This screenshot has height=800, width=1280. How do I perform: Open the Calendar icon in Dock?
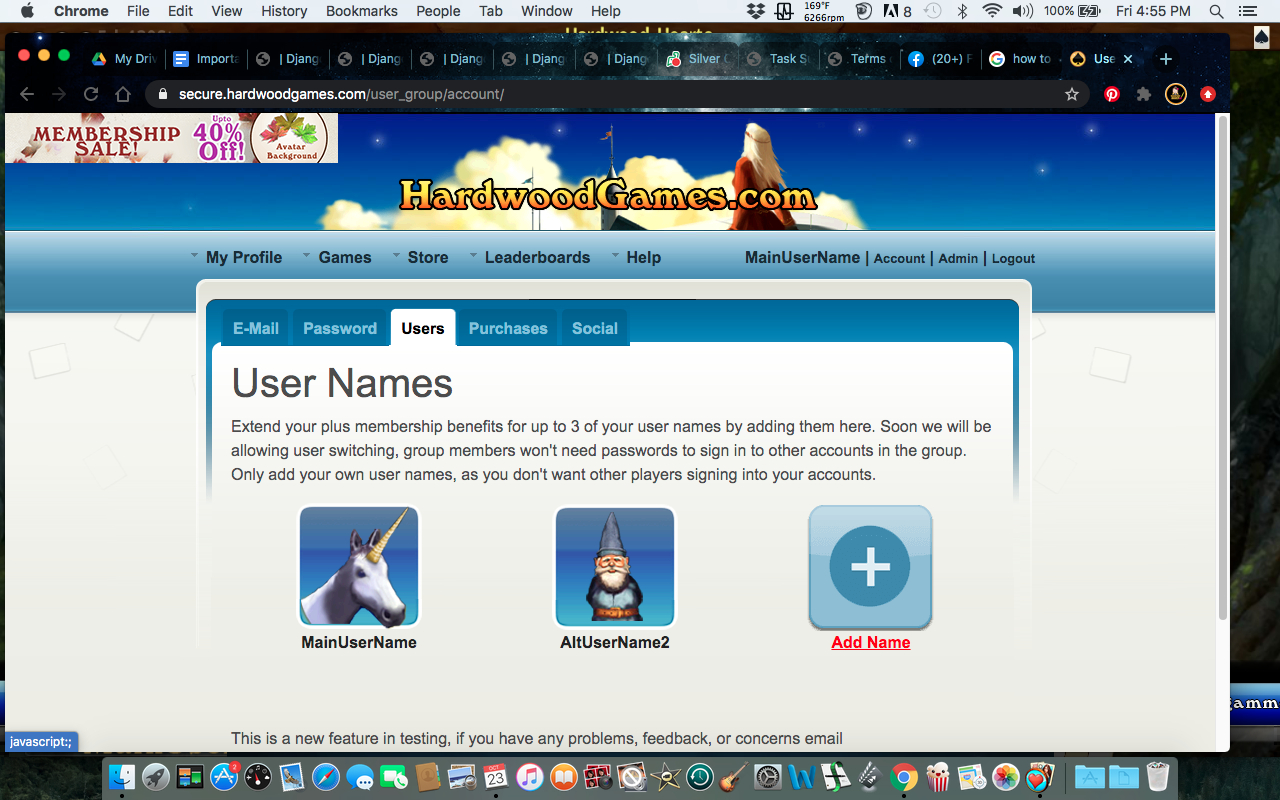(496, 776)
